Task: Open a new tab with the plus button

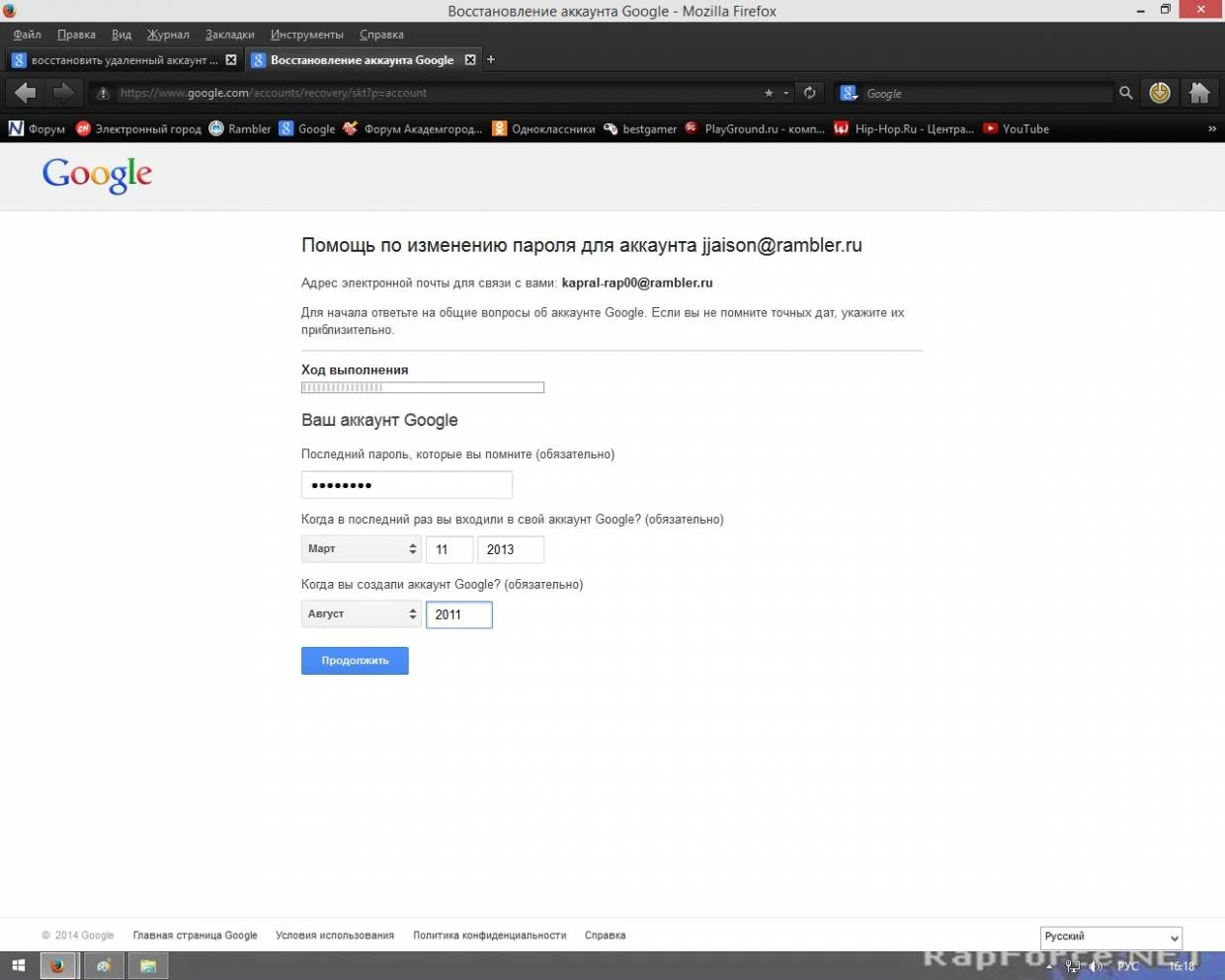Action: 491,59
